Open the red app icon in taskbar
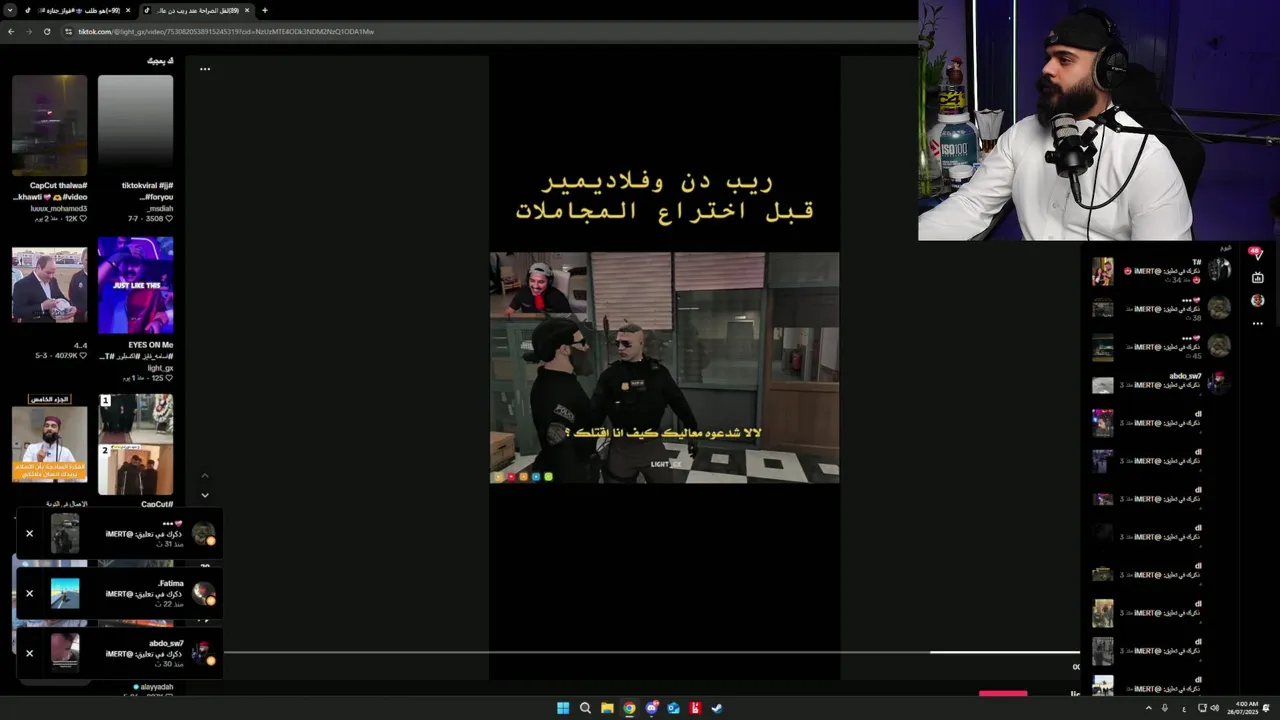 695,708
